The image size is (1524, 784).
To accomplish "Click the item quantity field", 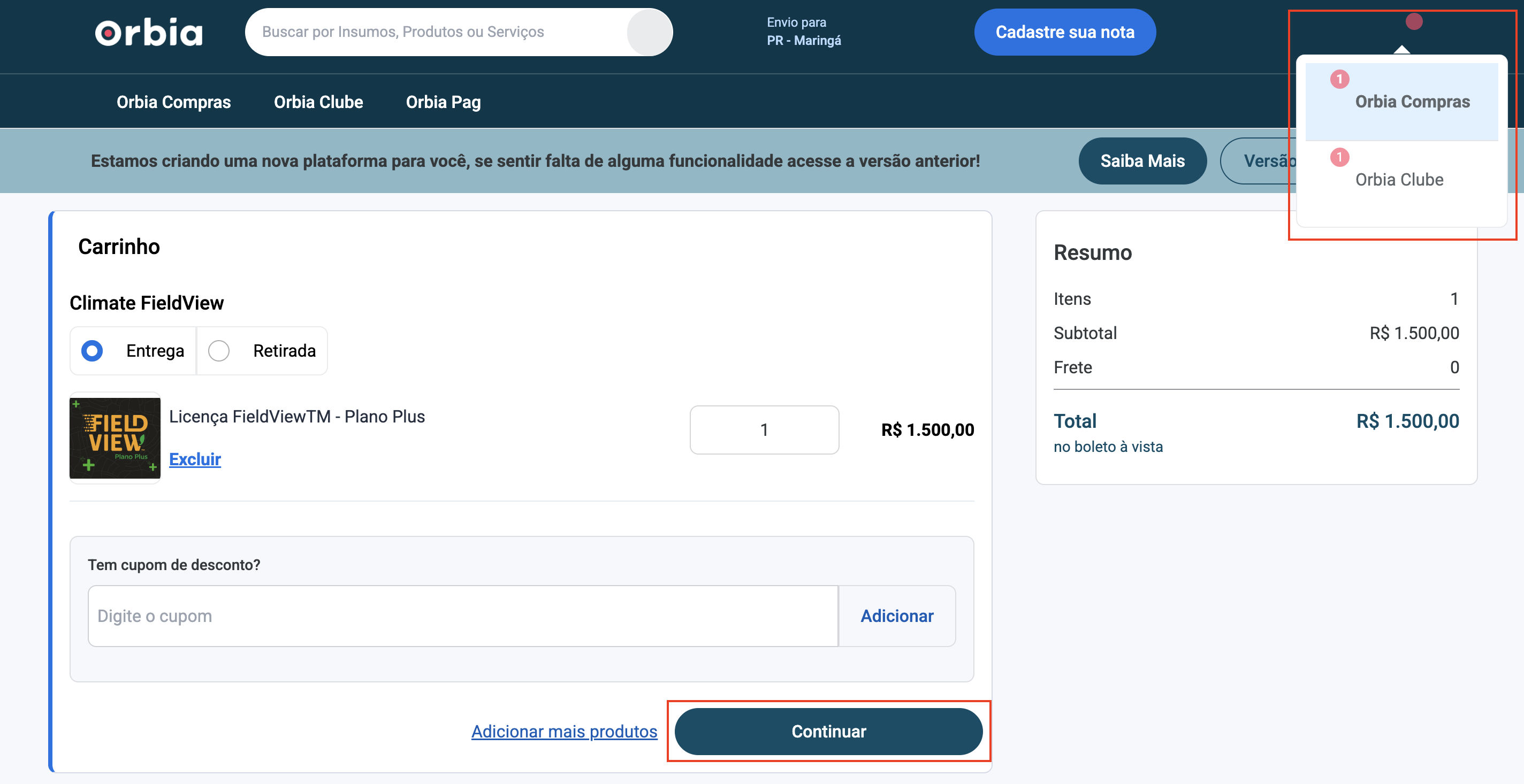I will pos(764,430).
